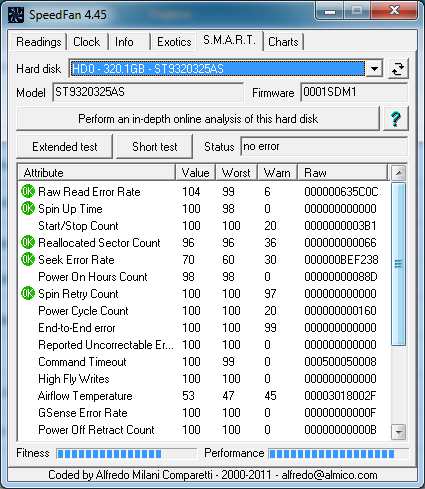
Task: Select the Reallocated Sector Count row
Action: click(x=204, y=243)
